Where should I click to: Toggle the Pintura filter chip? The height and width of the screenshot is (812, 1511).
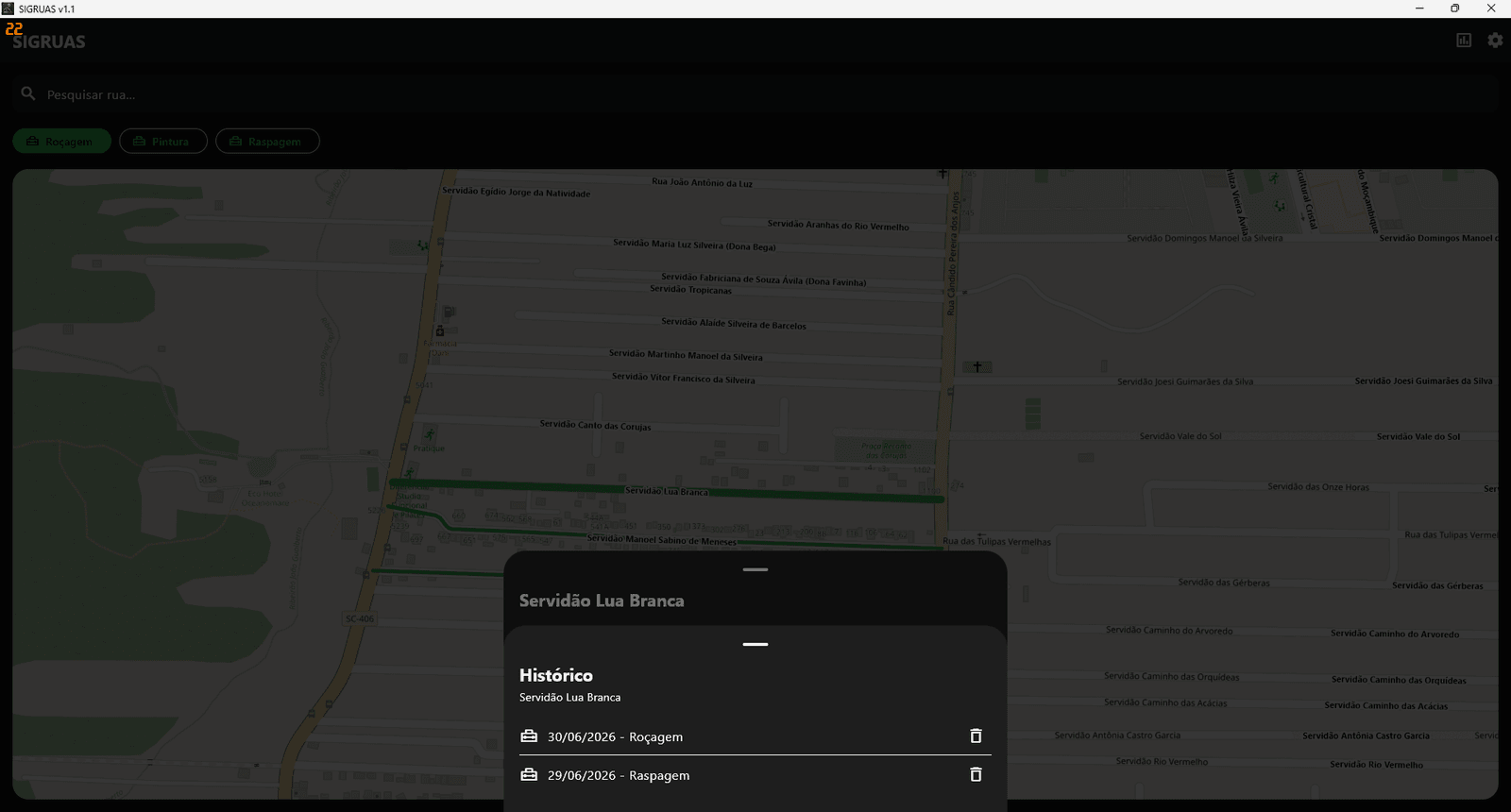(163, 142)
